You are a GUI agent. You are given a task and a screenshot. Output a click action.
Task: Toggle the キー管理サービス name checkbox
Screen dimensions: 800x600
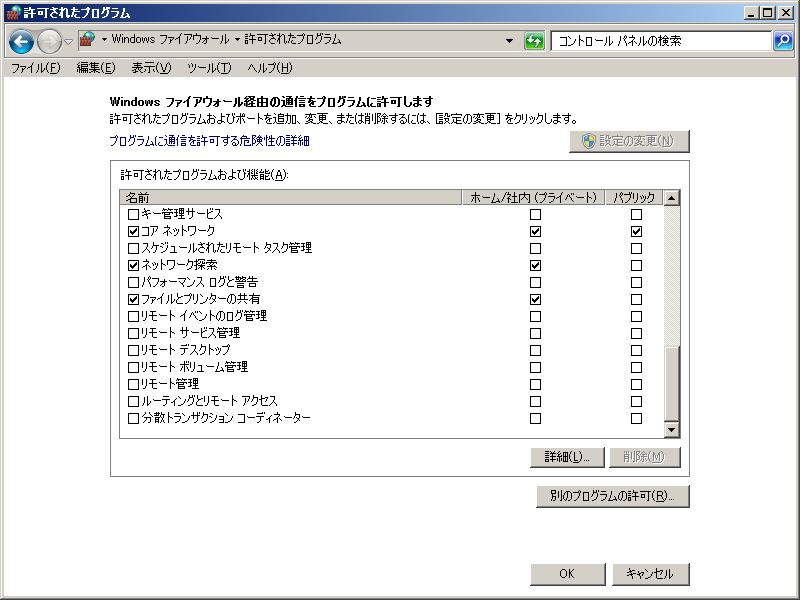coord(133,214)
